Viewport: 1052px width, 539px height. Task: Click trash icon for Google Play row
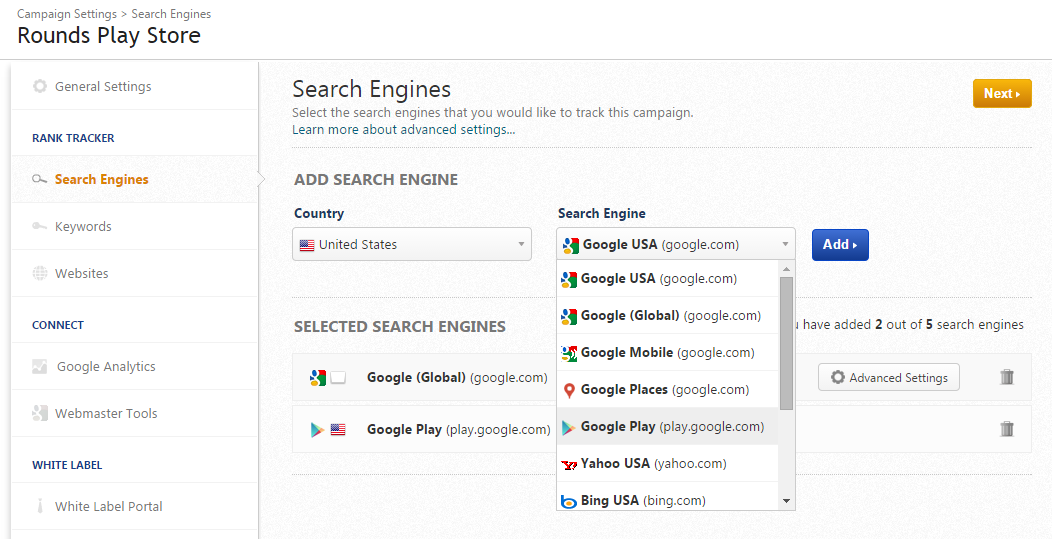click(1007, 429)
